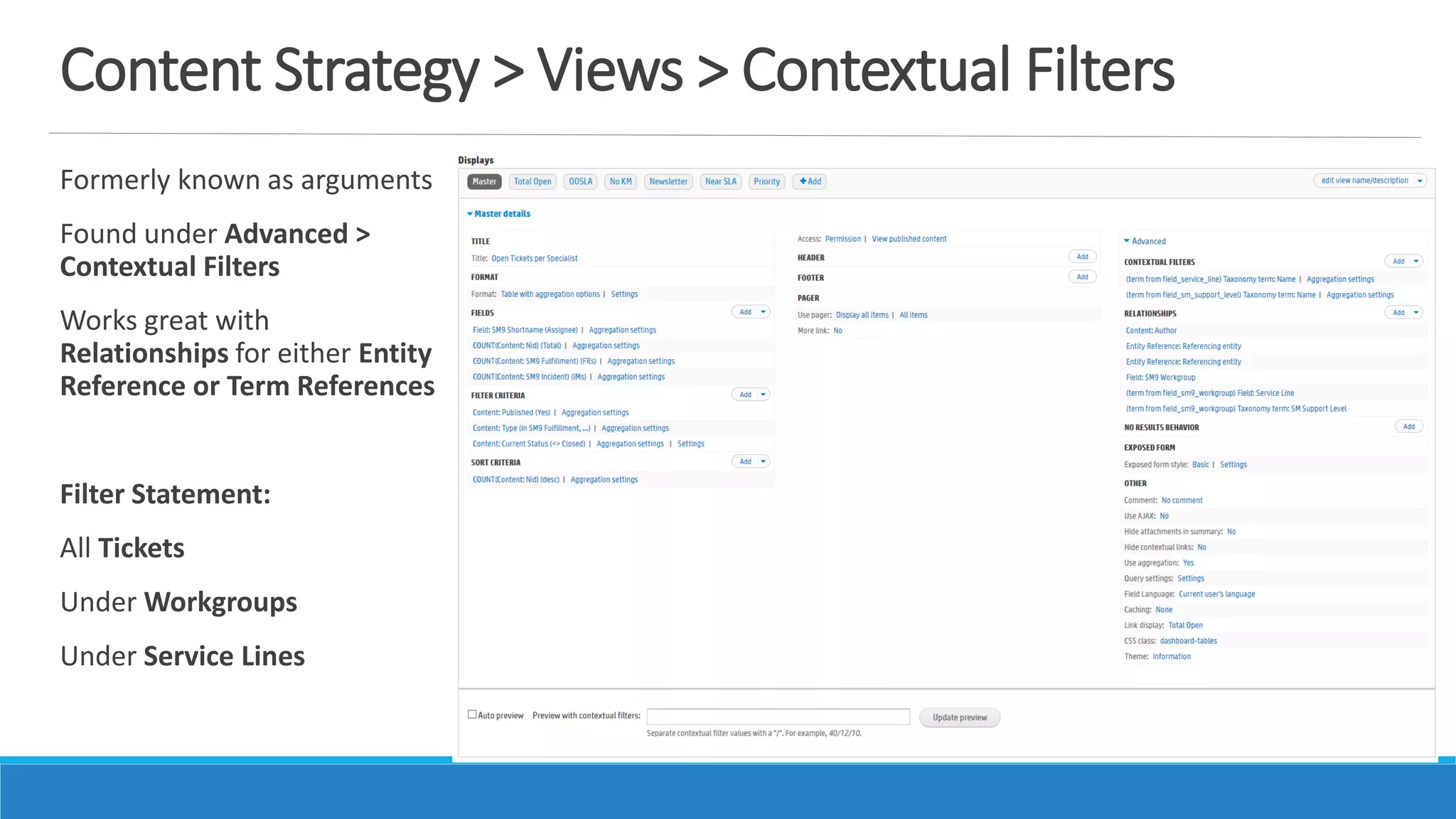Switch to the No KM display
This screenshot has height=819, width=1456.
tap(621, 181)
